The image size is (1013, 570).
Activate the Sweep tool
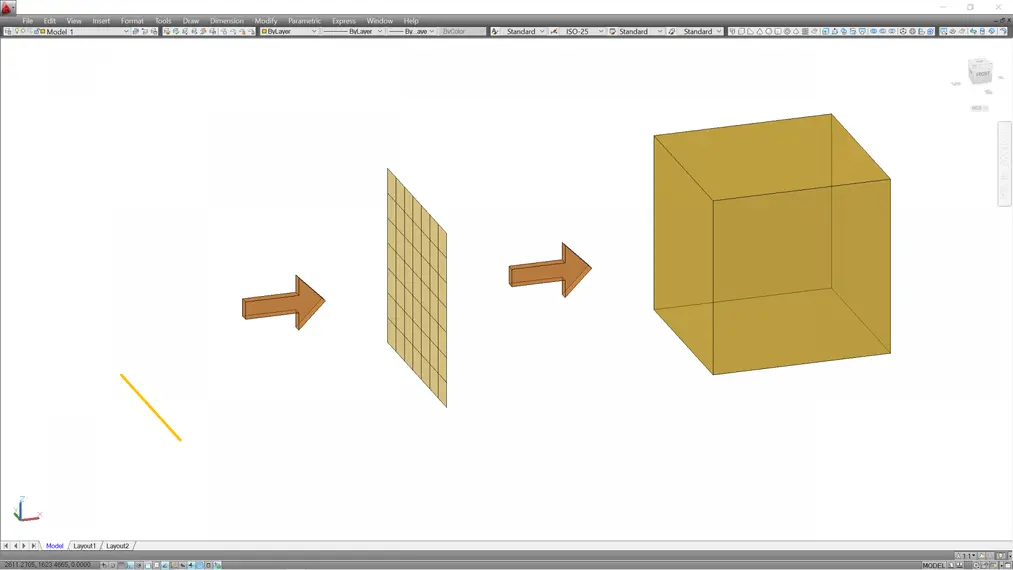[844, 31]
